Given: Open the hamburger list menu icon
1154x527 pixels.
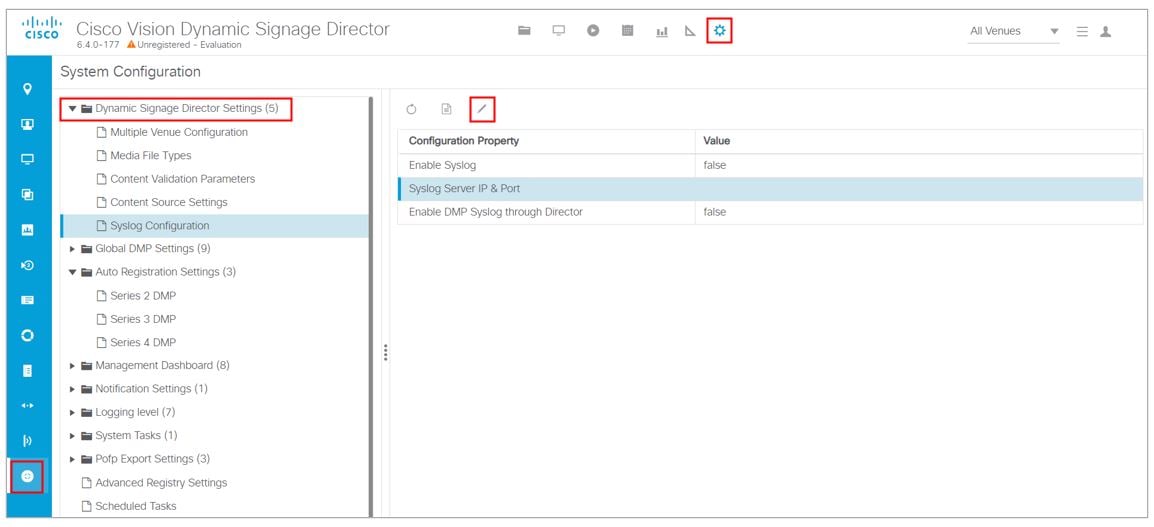Looking at the screenshot, I should click(x=1082, y=32).
